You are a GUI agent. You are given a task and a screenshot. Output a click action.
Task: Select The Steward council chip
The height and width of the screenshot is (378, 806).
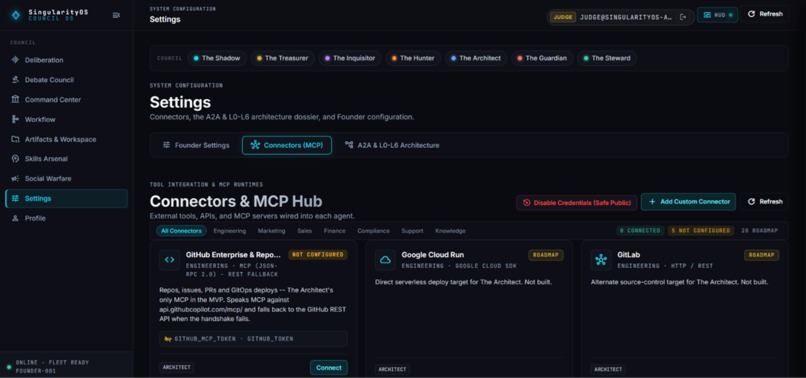pyautogui.click(x=607, y=58)
